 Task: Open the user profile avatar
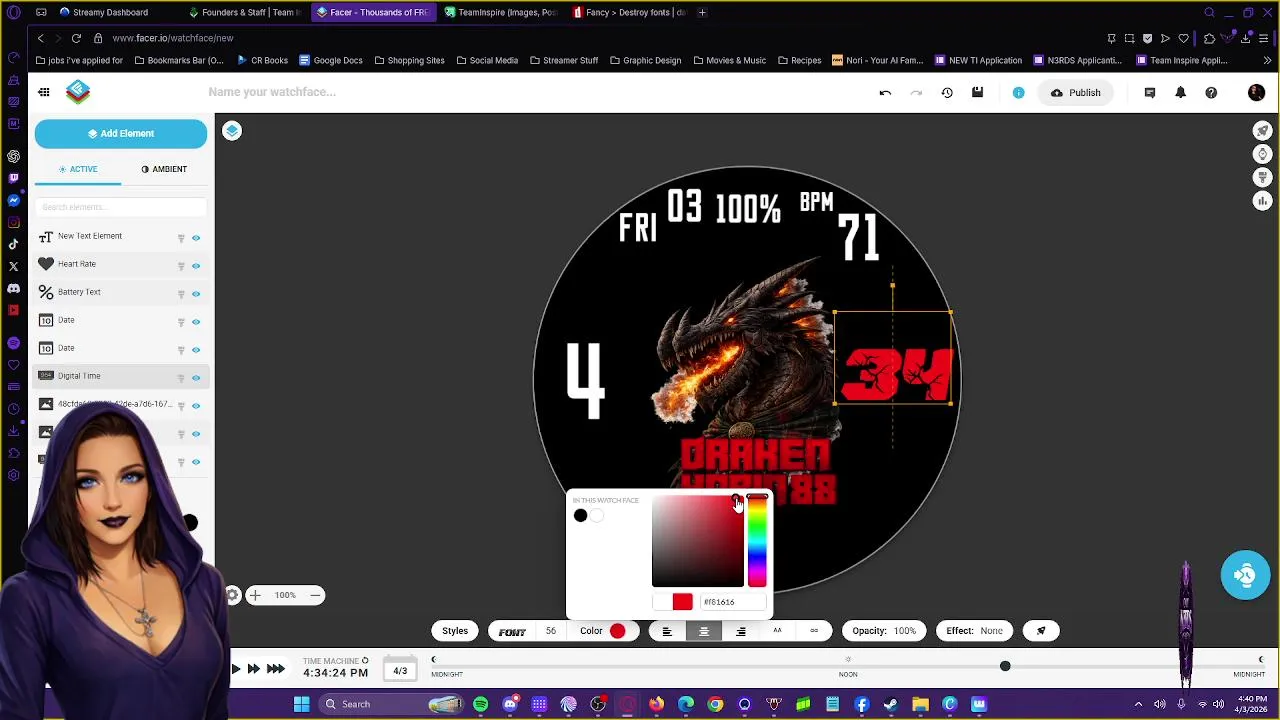(x=1256, y=93)
